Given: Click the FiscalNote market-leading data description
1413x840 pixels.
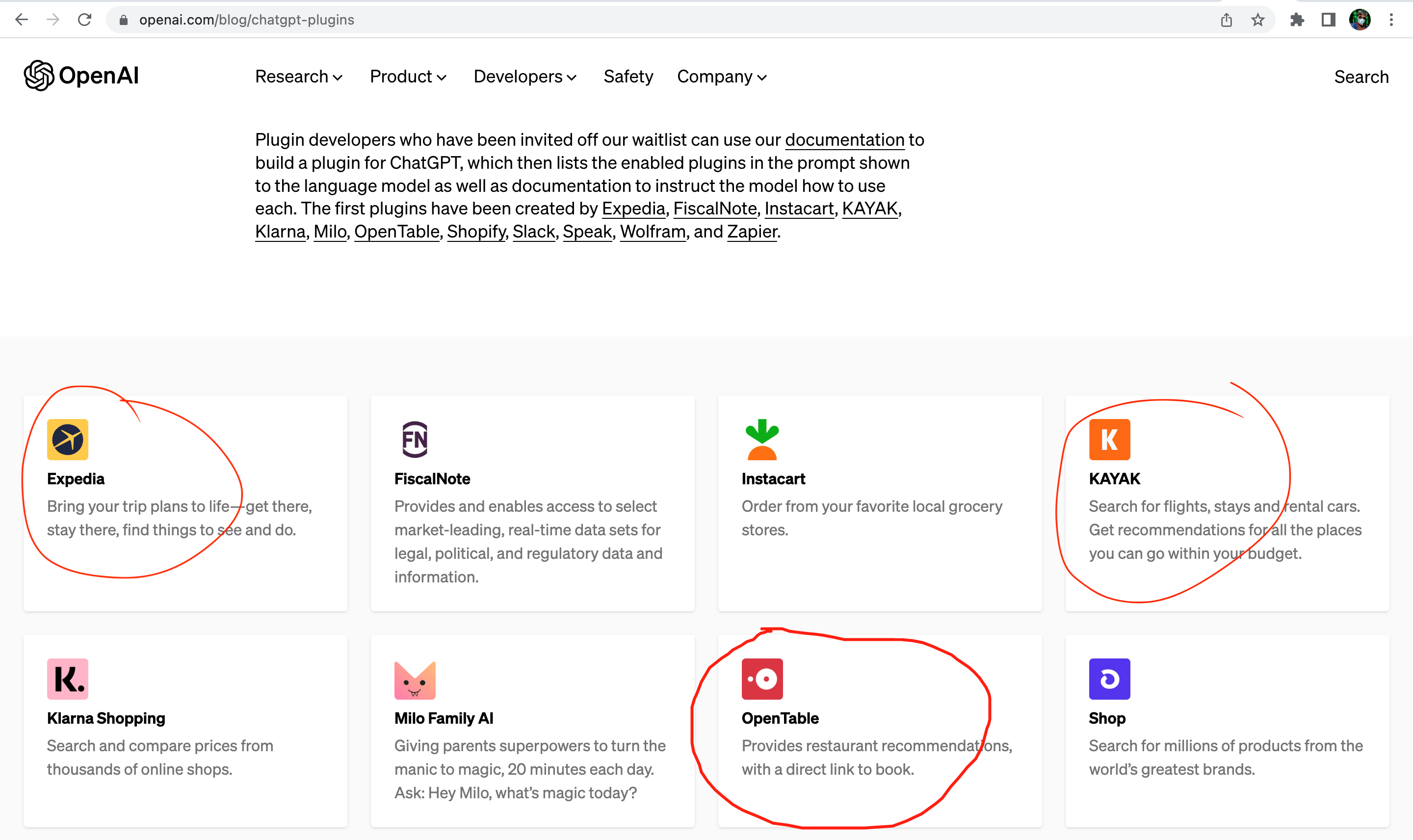Looking at the screenshot, I should point(528,542).
